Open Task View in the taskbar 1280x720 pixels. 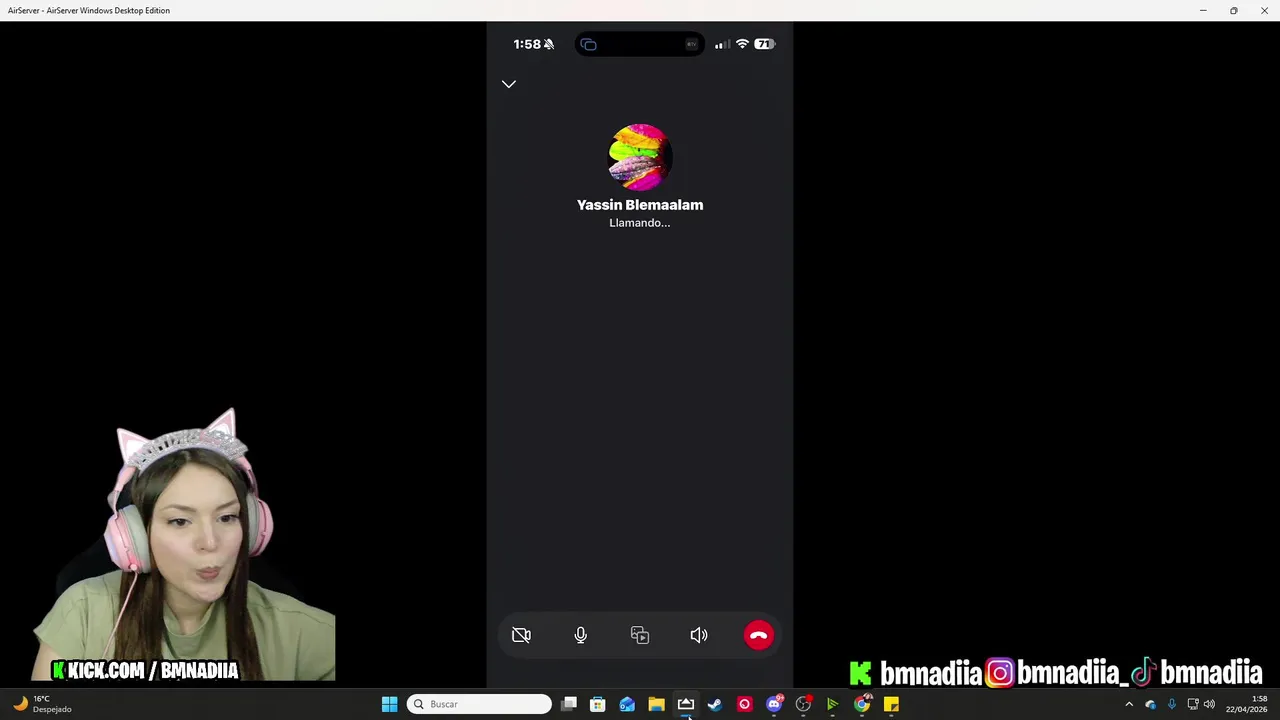click(569, 704)
